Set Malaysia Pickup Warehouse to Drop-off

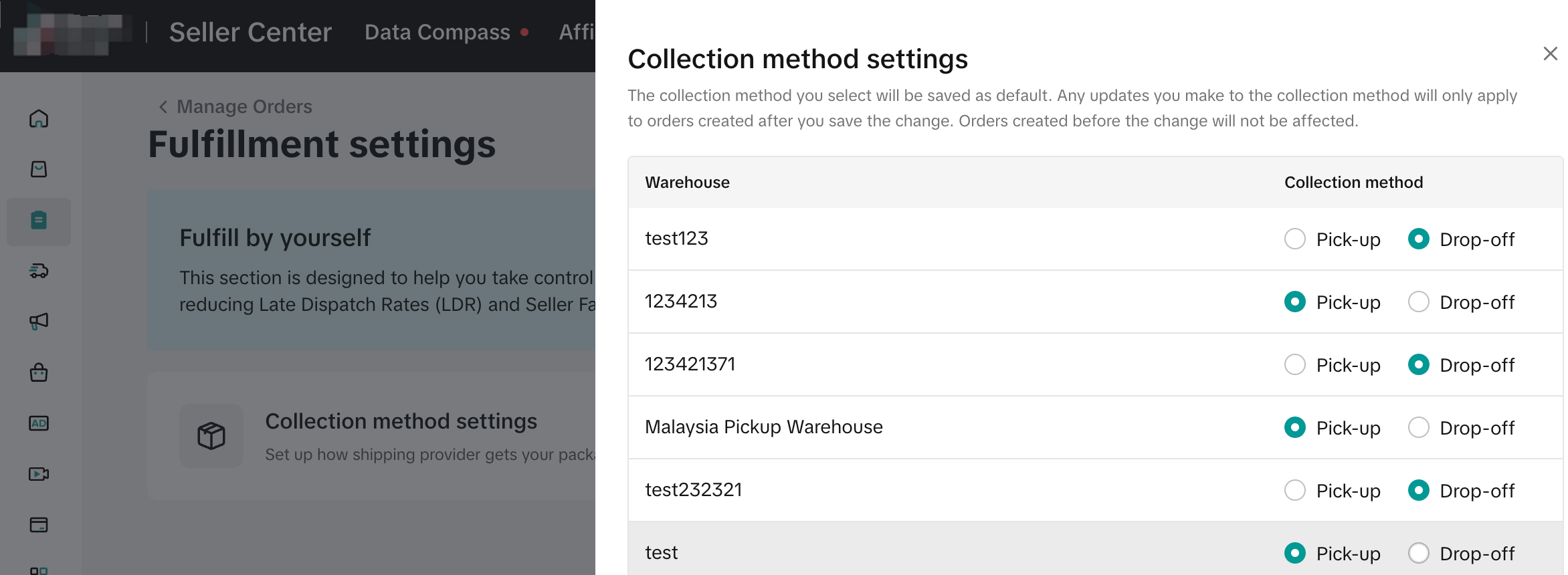1418,427
